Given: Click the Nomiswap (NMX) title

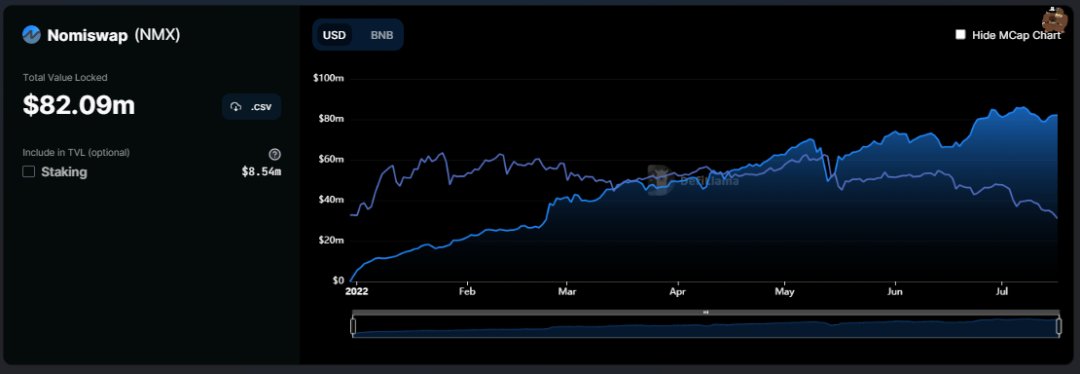Looking at the screenshot, I should click(x=114, y=35).
